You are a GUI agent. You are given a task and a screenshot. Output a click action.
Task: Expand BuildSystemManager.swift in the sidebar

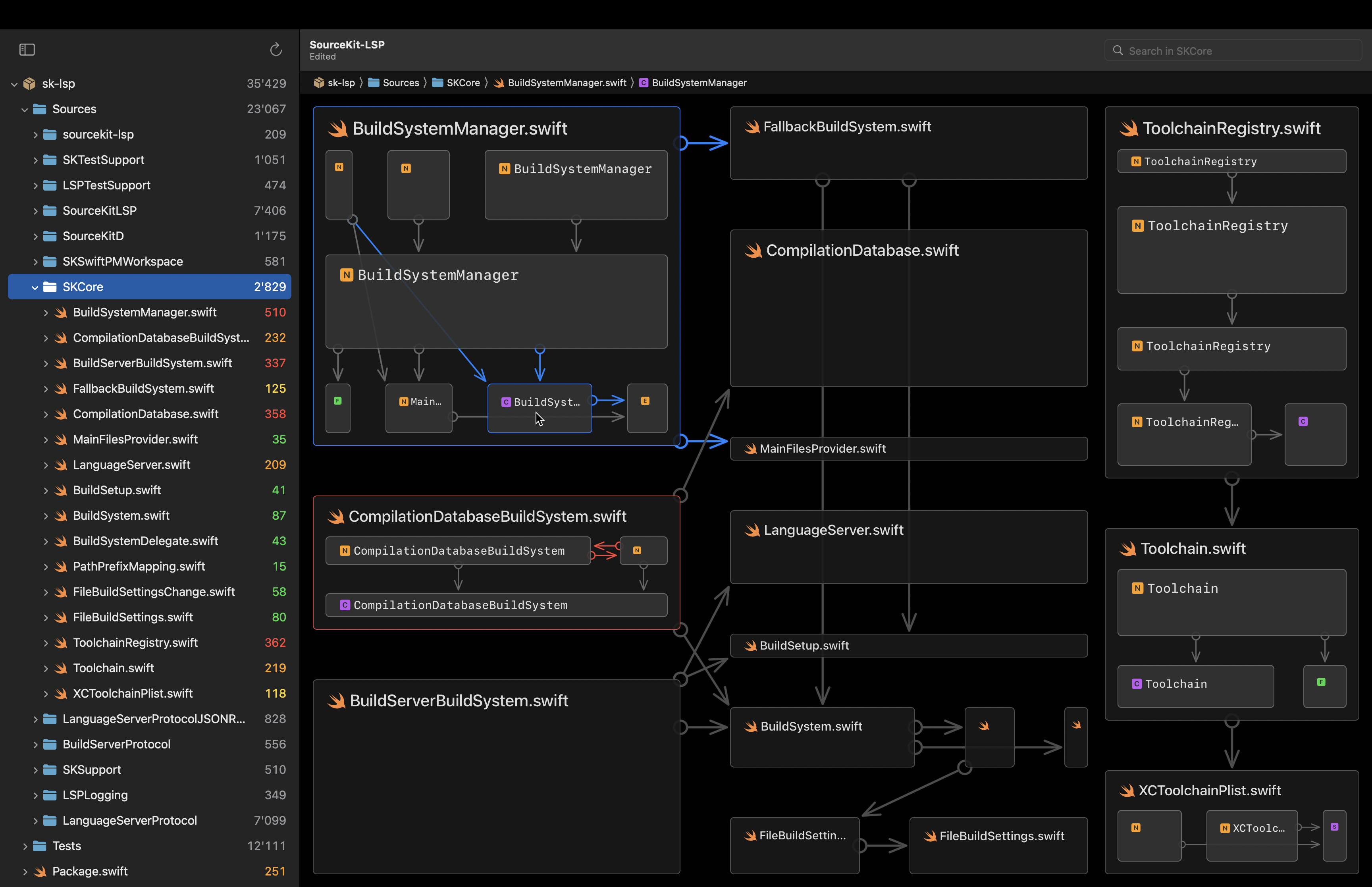(x=46, y=312)
